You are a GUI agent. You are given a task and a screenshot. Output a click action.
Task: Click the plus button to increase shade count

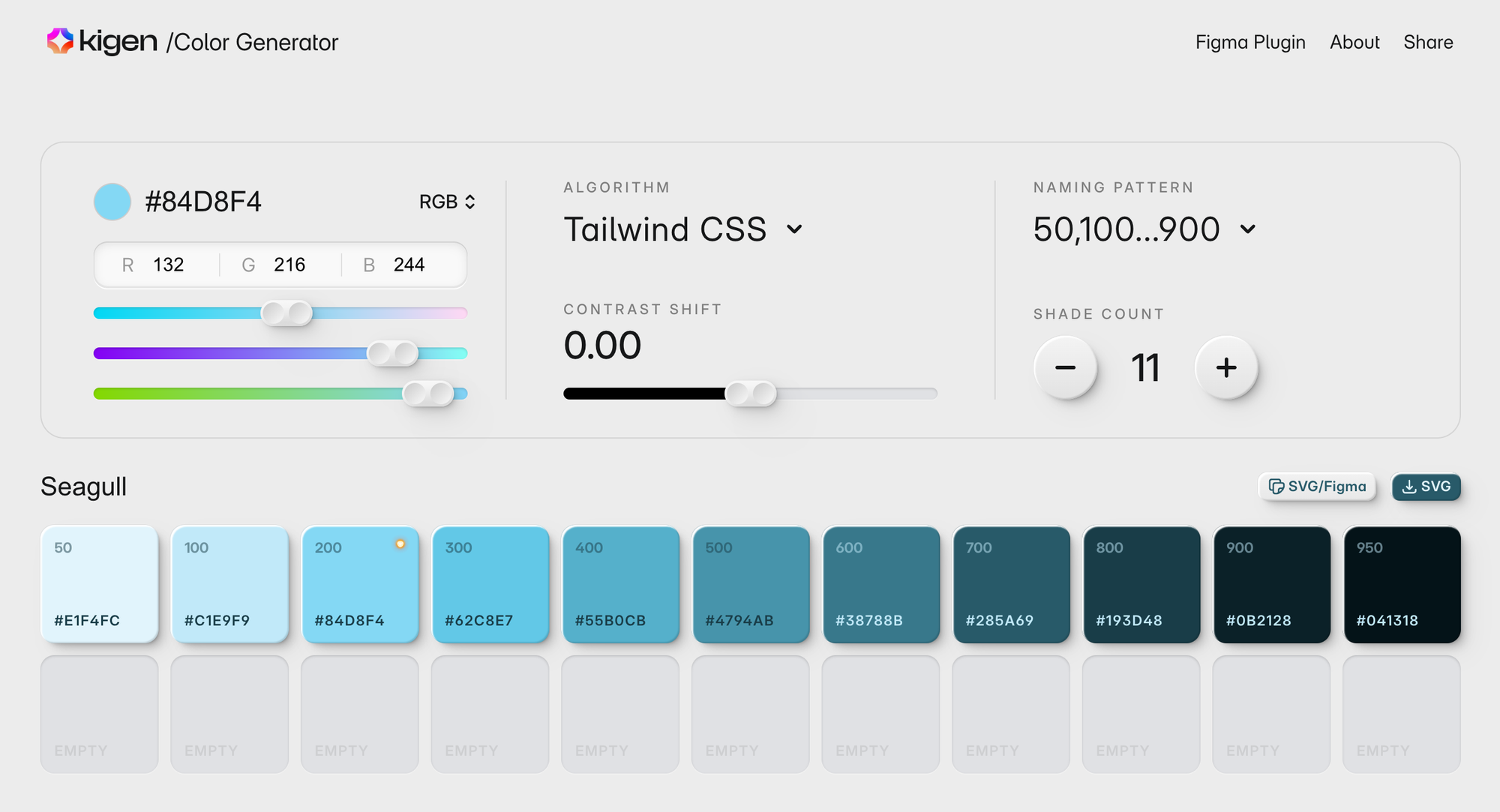(1226, 367)
